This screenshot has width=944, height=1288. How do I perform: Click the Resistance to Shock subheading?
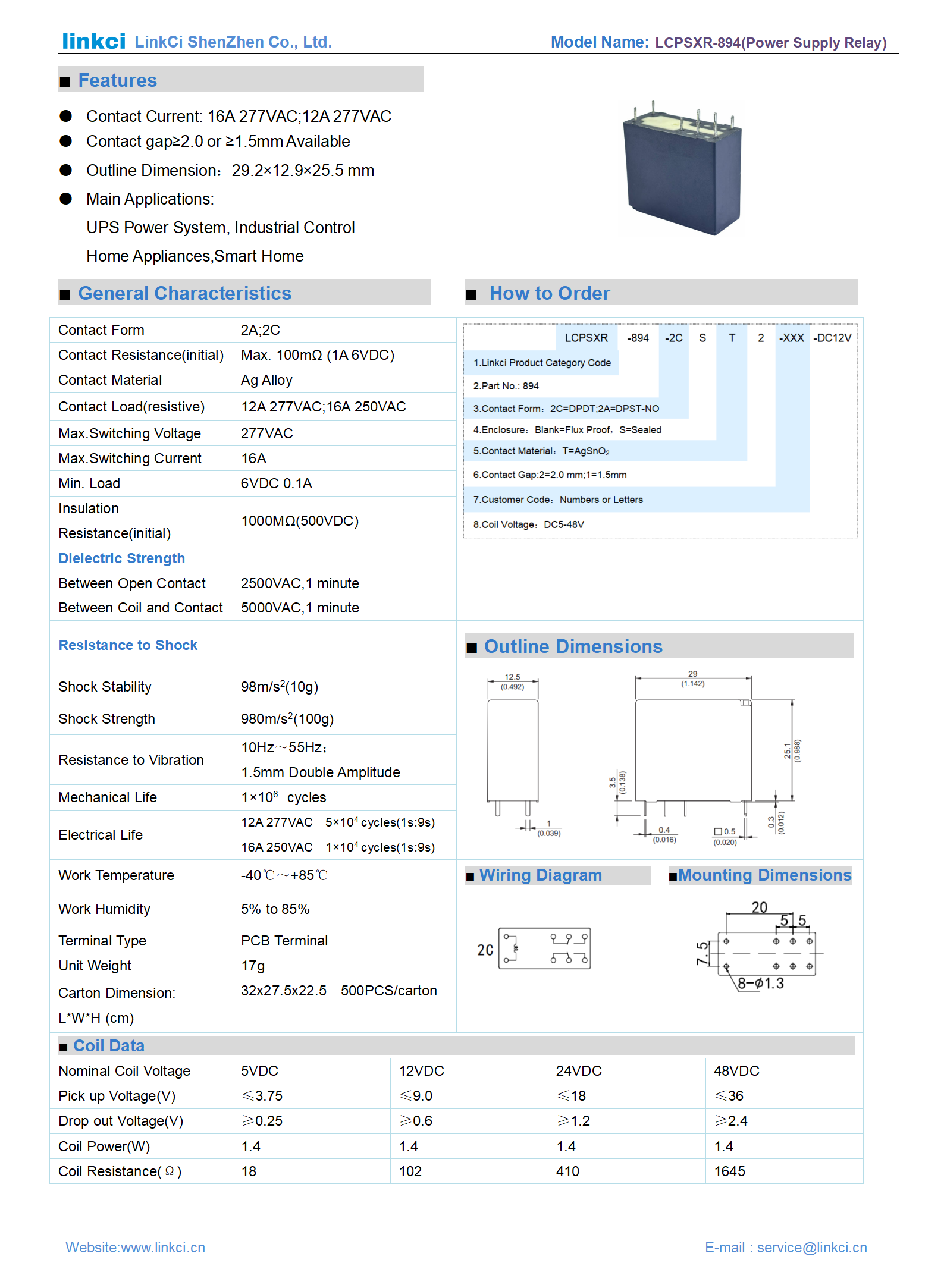(128, 645)
